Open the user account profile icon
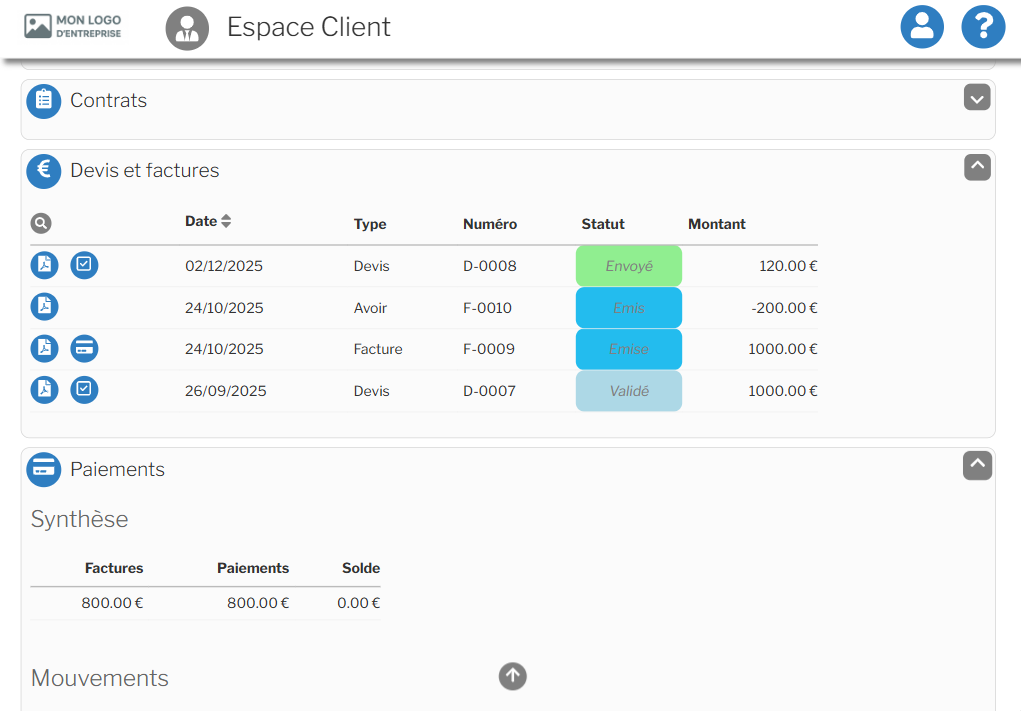 pyautogui.click(x=922, y=27)
